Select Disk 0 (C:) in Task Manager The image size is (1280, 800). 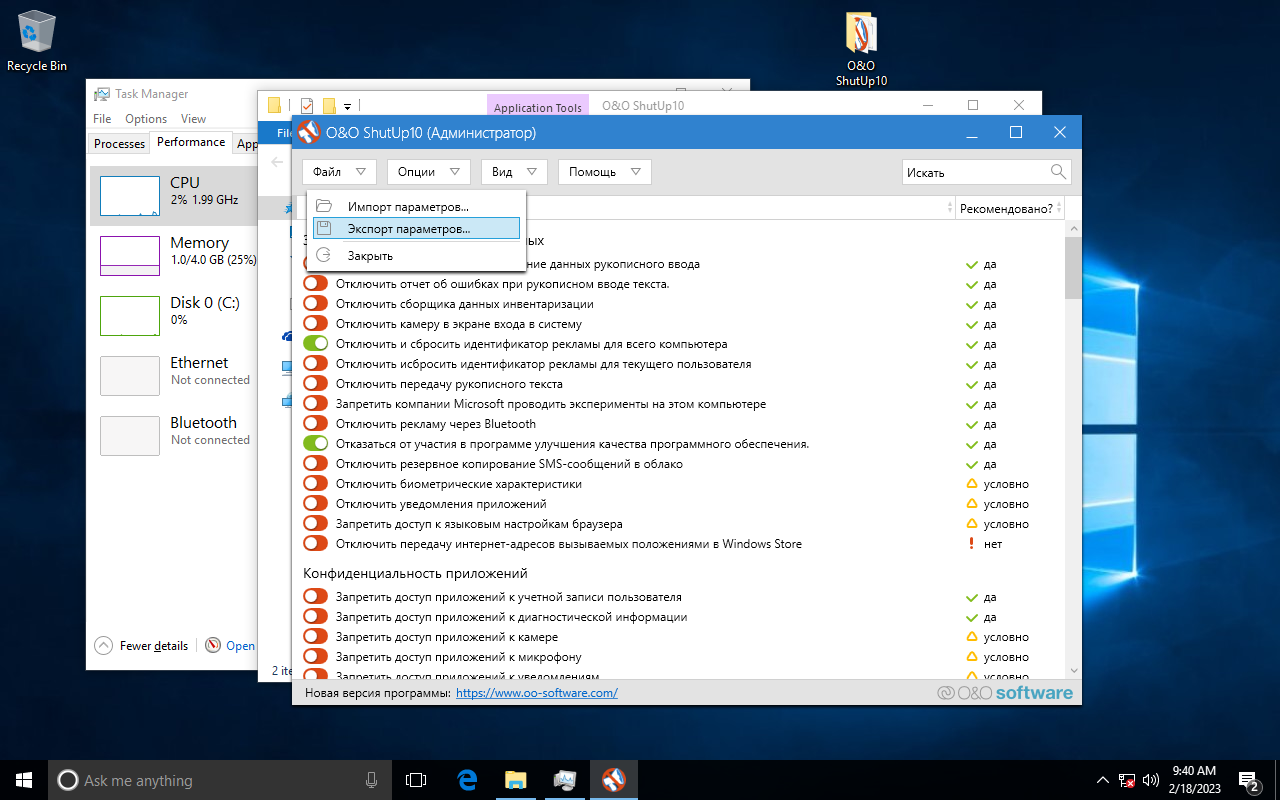175,315
